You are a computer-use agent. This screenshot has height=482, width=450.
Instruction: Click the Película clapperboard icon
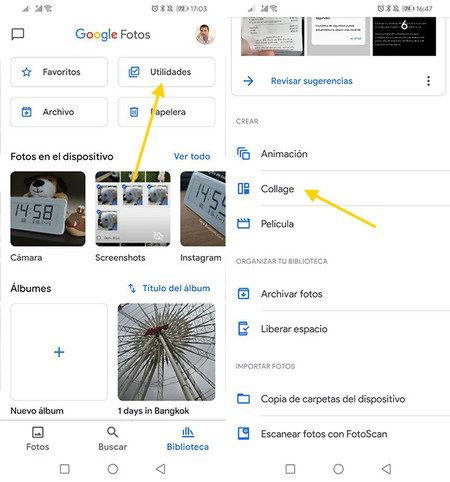click(x=243, y=223)
